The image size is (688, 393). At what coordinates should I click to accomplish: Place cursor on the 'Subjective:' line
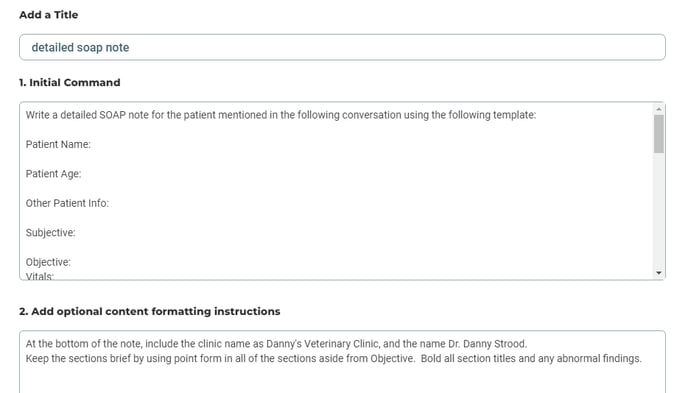point(50,232)
